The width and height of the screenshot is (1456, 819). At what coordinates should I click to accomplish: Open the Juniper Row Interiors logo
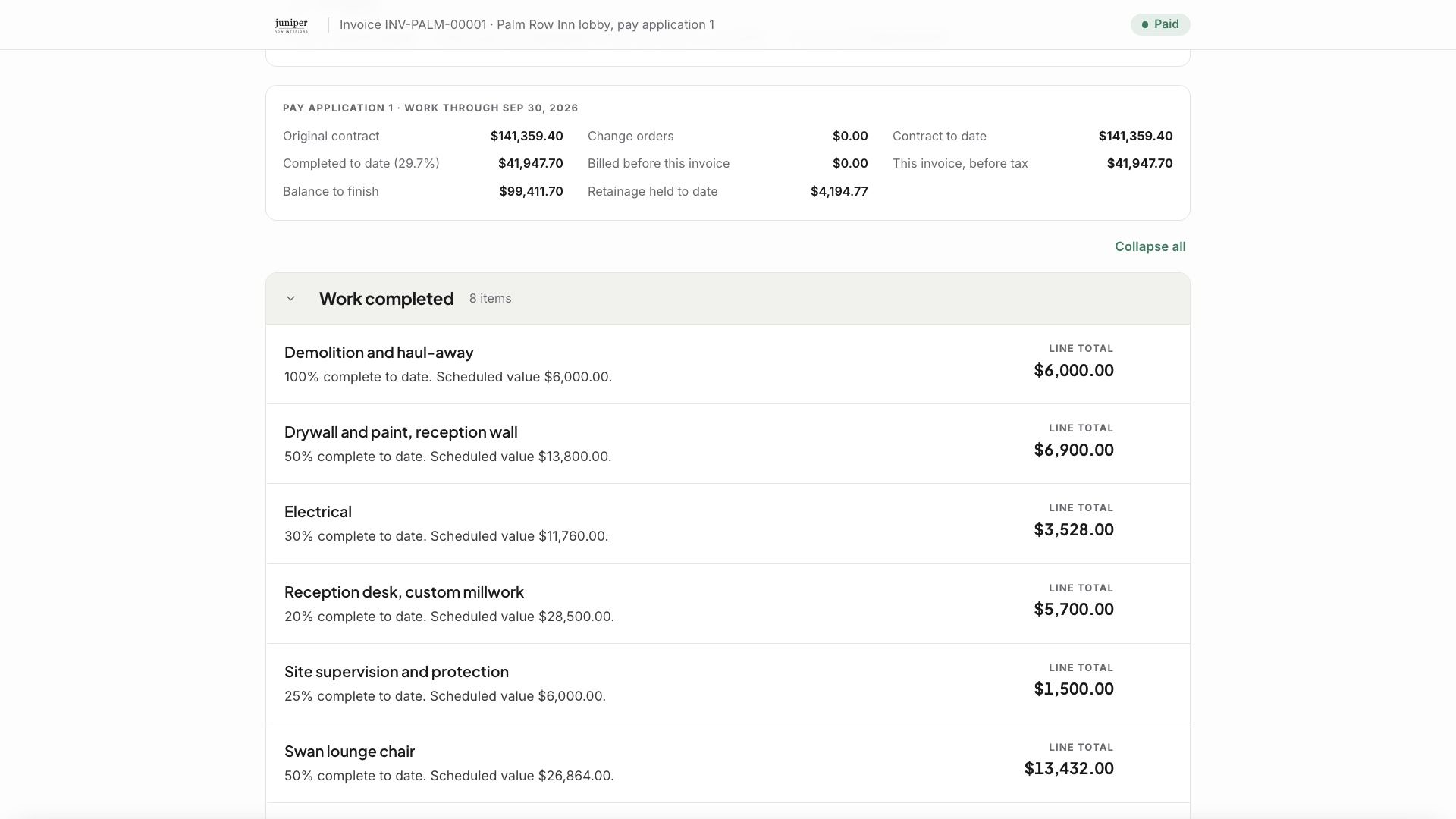pyautogui.click(x=291, y=25)
